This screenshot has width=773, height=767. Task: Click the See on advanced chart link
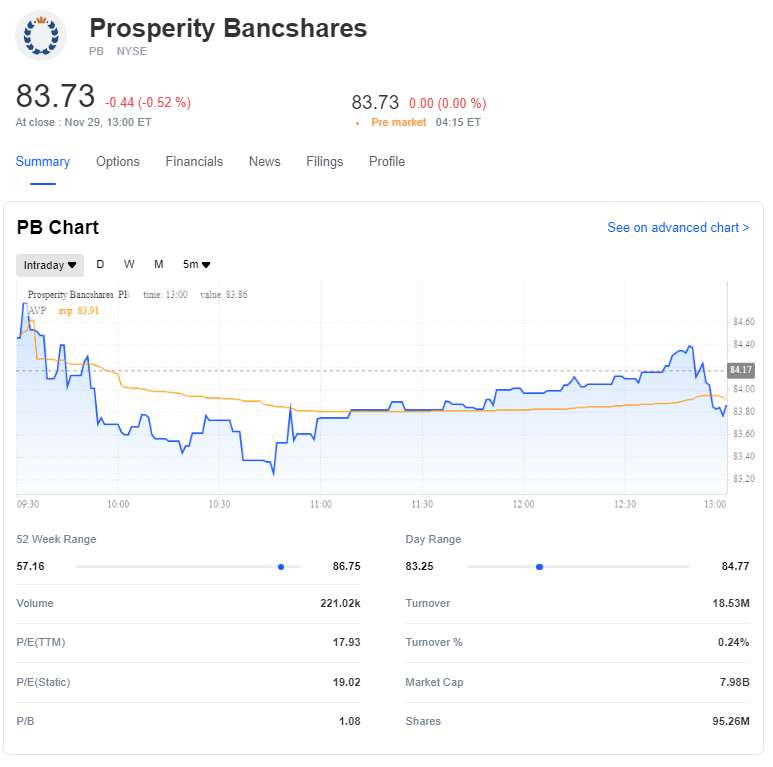(678, 228)
